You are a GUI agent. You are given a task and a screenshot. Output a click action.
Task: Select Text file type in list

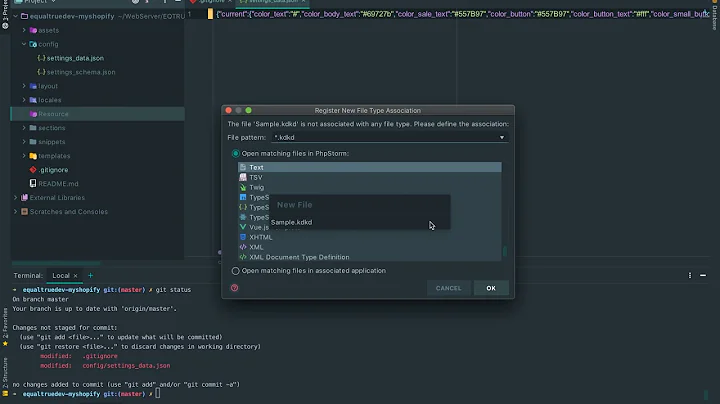tap(370, 167)
